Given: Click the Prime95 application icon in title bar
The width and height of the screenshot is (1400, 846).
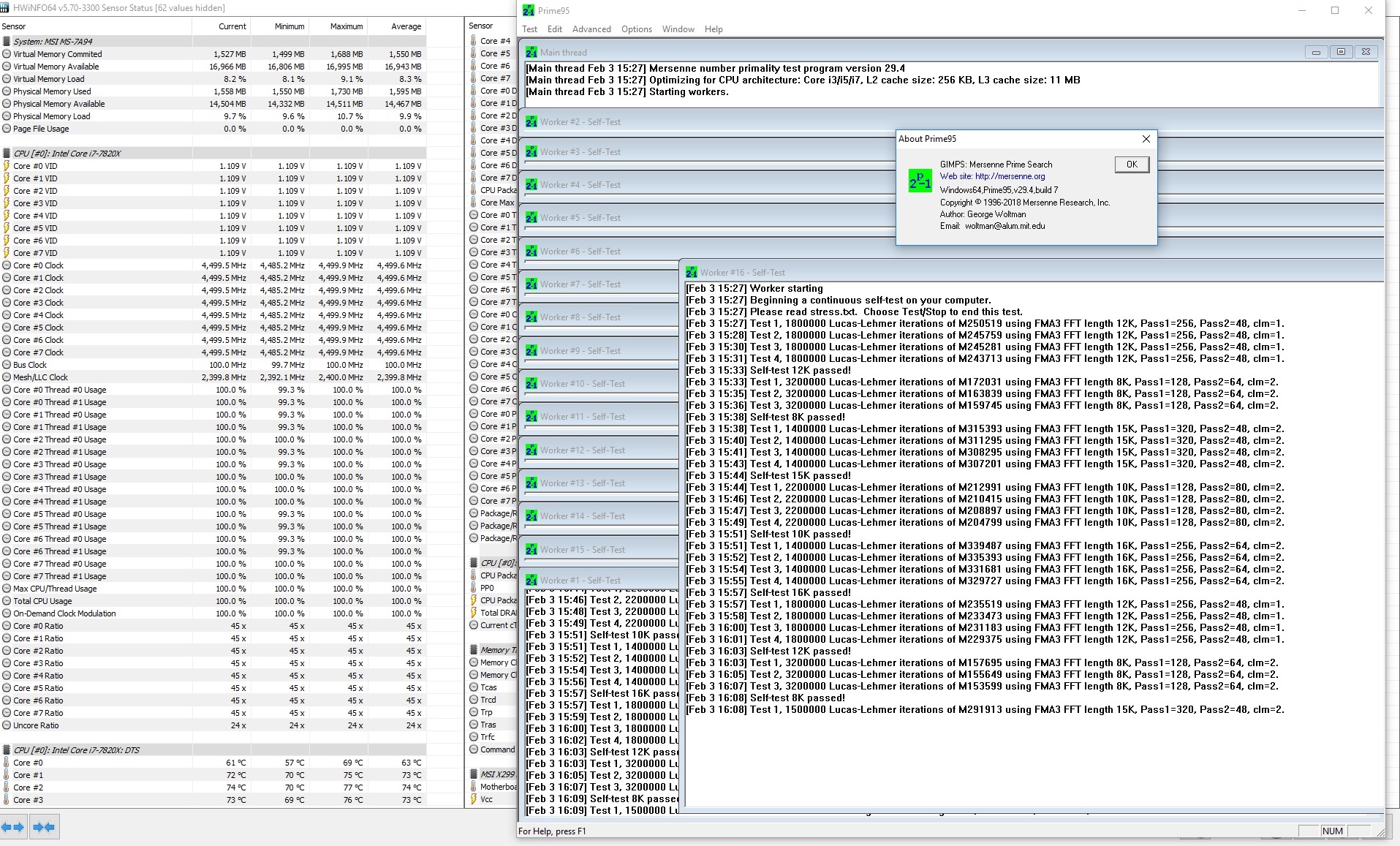Looking at the screenshot, I should tap(529, 10).
